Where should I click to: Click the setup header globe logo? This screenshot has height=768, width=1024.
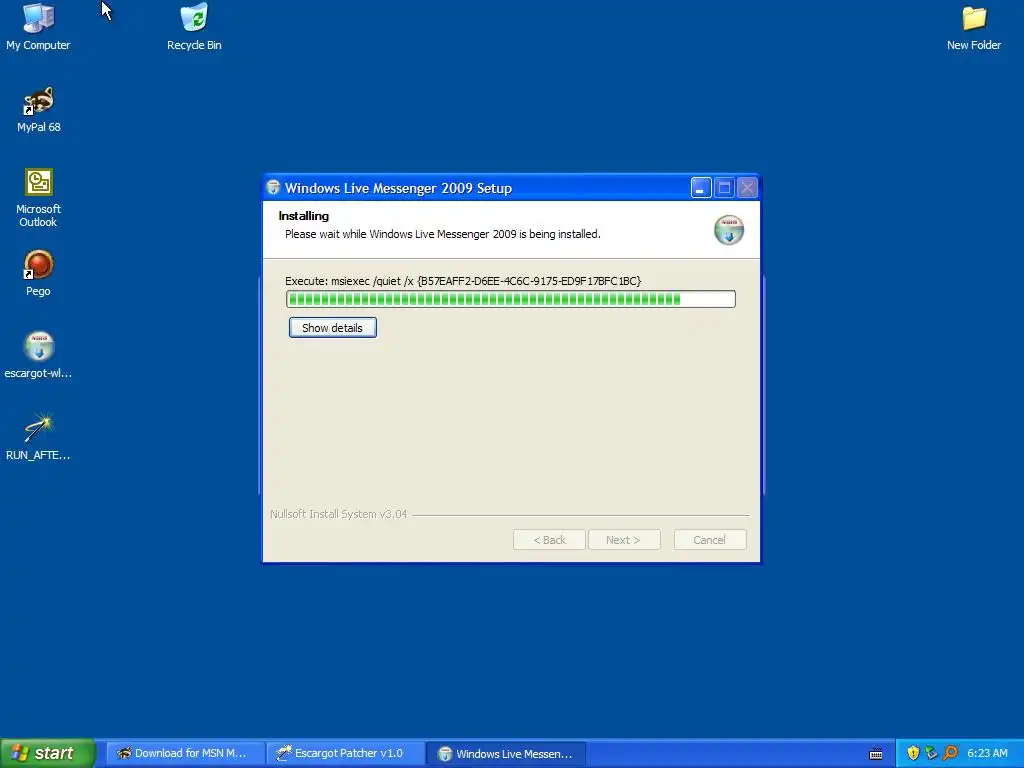tap(729, 230)
